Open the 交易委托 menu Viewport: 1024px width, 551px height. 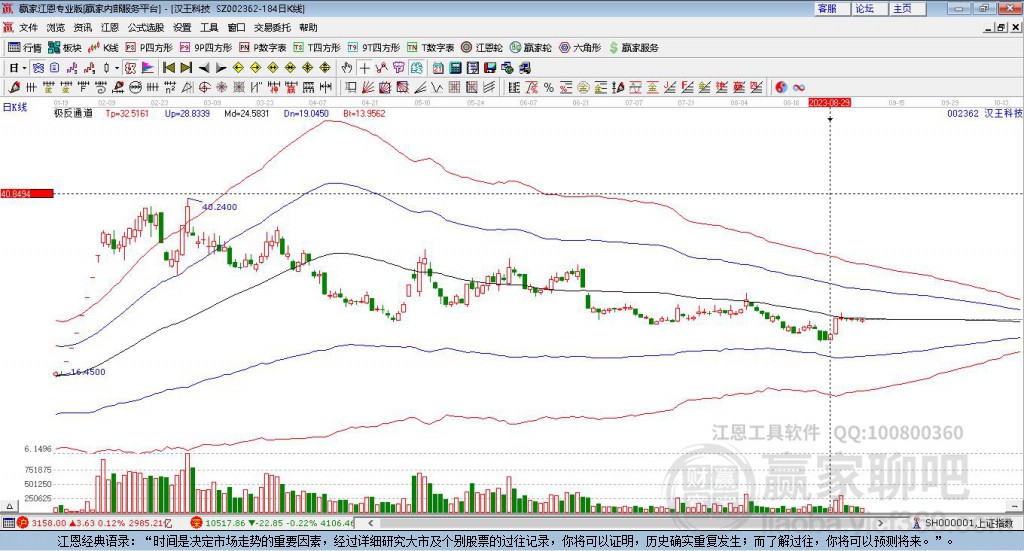point(272,27)
